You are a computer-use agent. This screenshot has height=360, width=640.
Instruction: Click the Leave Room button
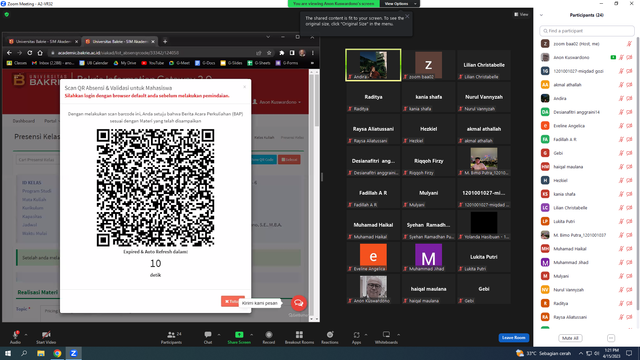513,338
